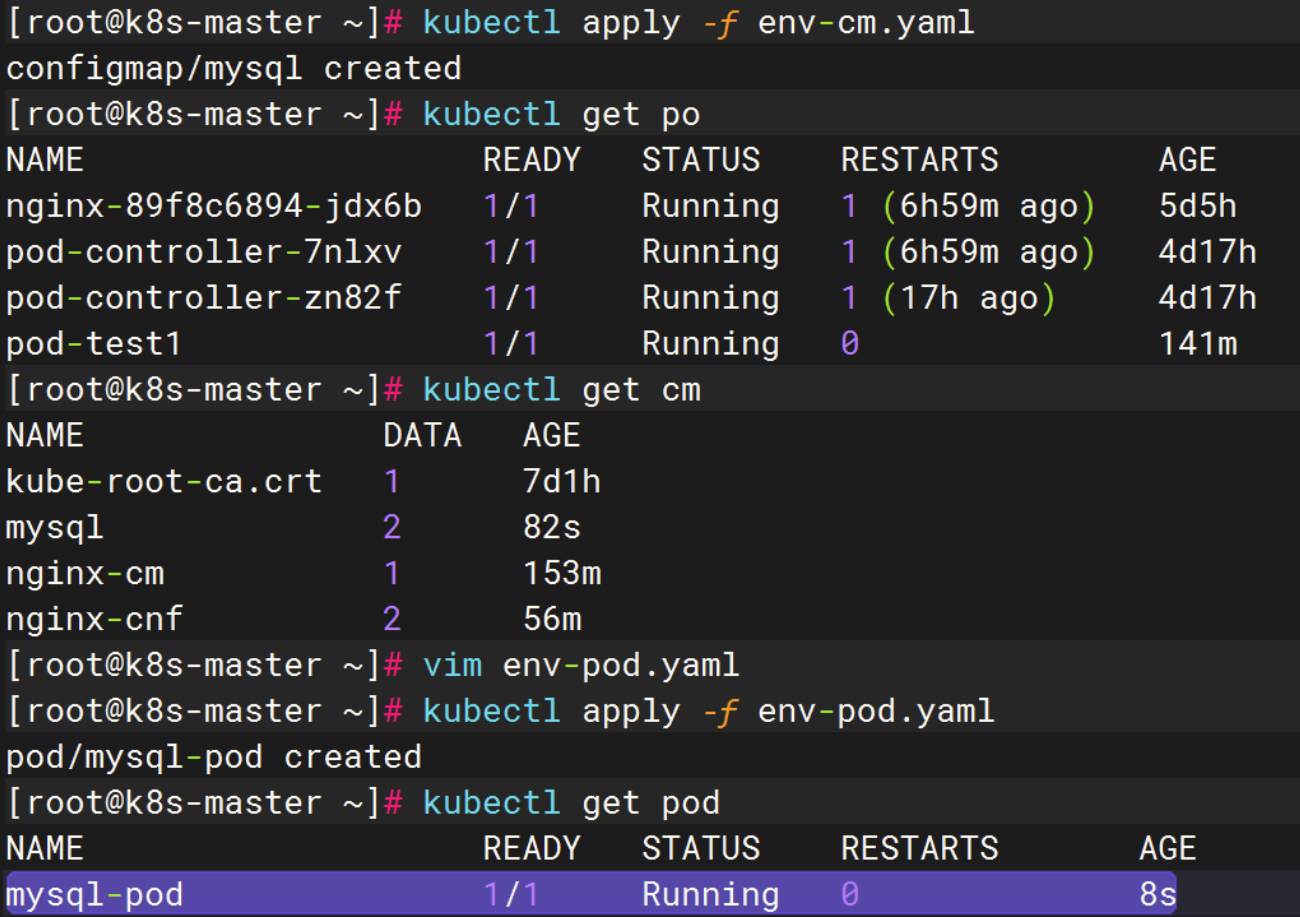Select the pod name pod-controller-7nlxv
The image size is (1300, 917).
click(x=204, y=252)
